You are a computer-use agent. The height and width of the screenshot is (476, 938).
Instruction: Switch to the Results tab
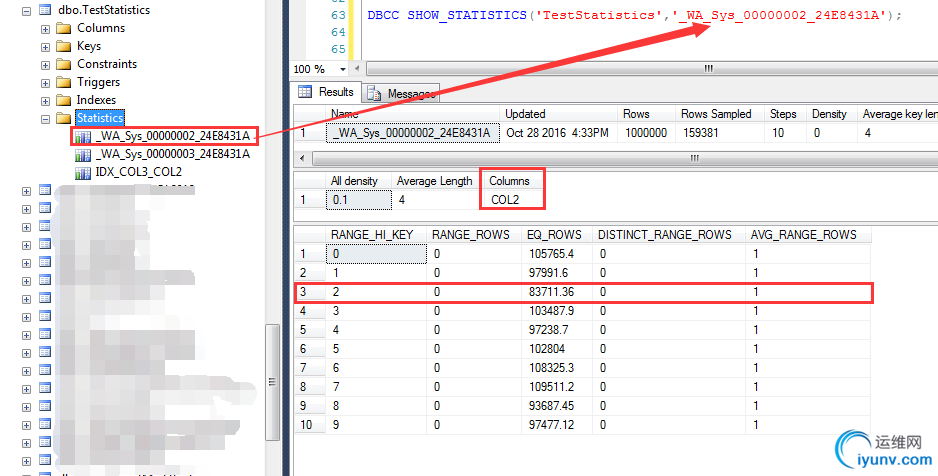327,92
